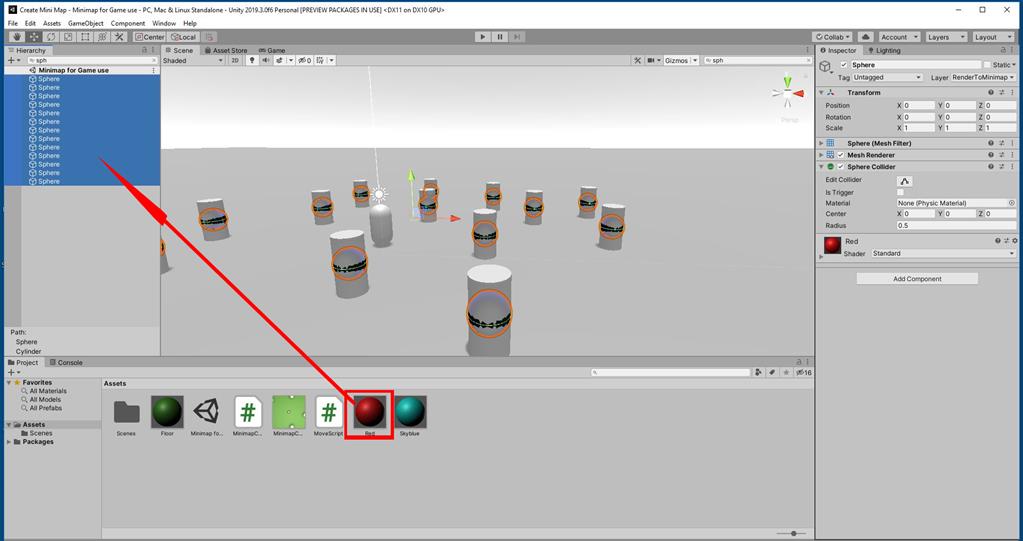The height and width of the screenshot is (541, 1023).
Task: Click the Pause button
Action: pos(500,37)
